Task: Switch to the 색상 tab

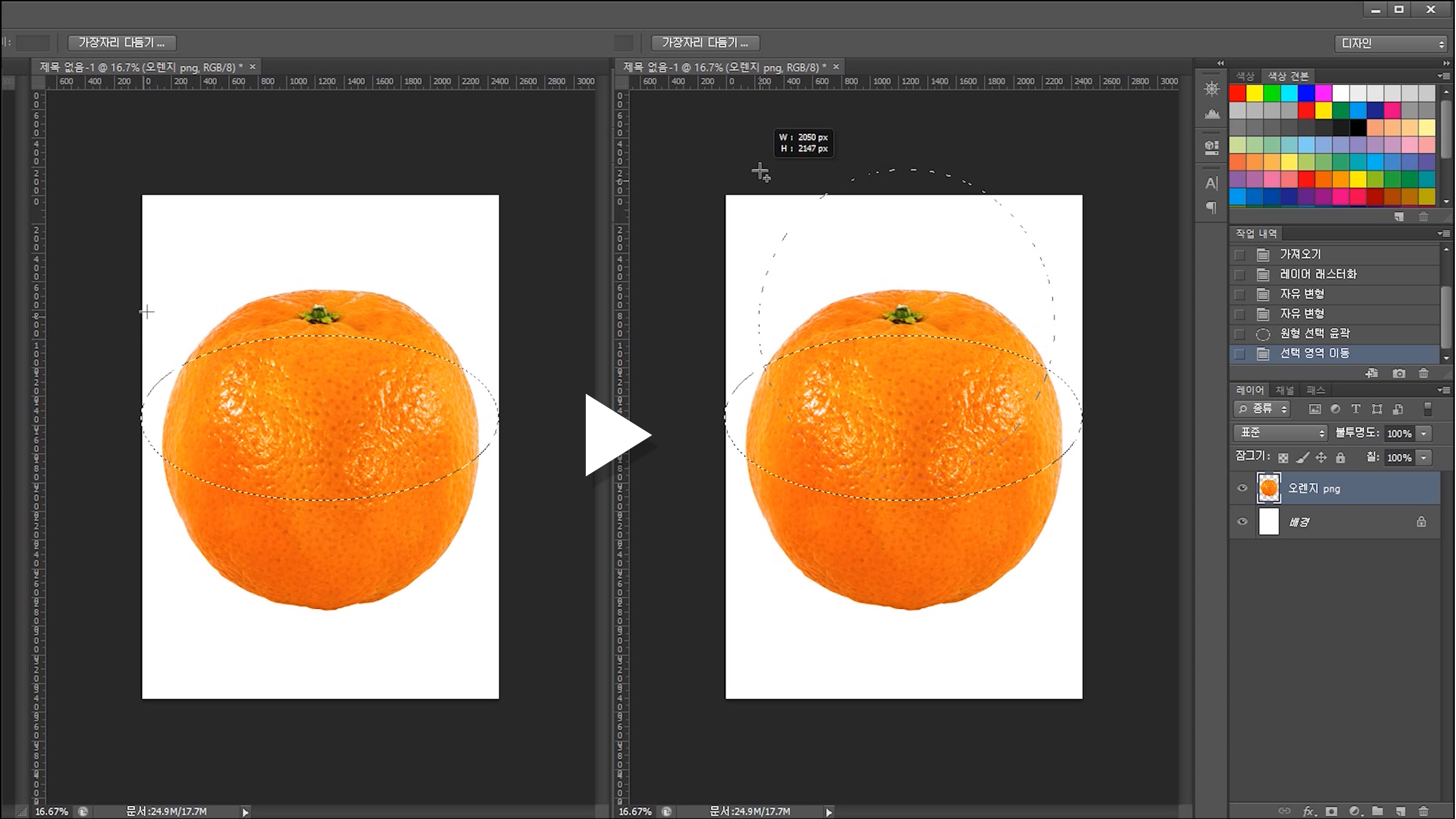Action: 1244,76
